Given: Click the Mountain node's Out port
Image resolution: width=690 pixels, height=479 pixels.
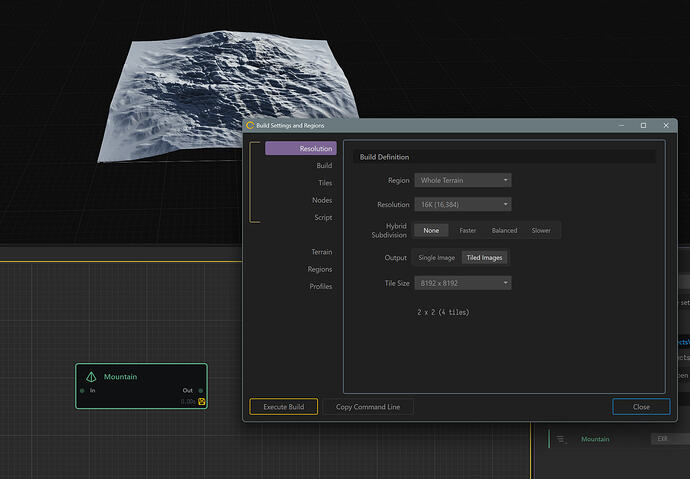Looking at the screenshot, I should tap(201, 390).
